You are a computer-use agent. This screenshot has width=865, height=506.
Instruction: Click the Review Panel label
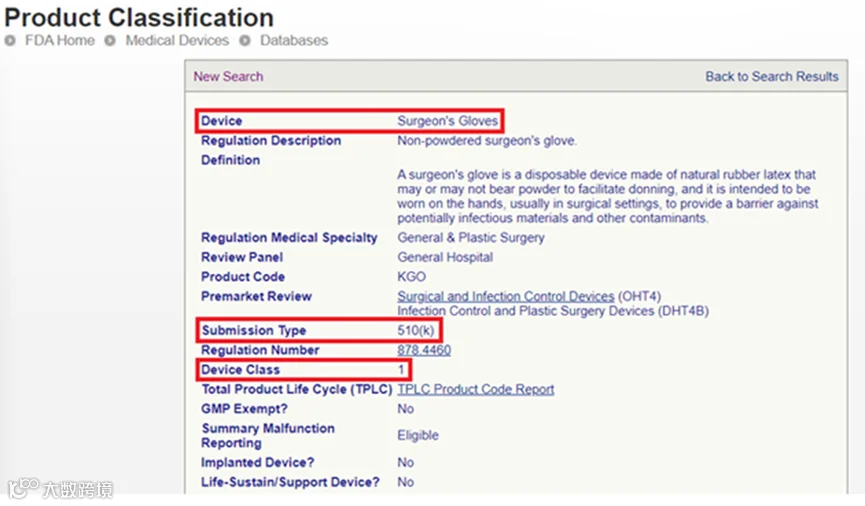click(242, 257)
